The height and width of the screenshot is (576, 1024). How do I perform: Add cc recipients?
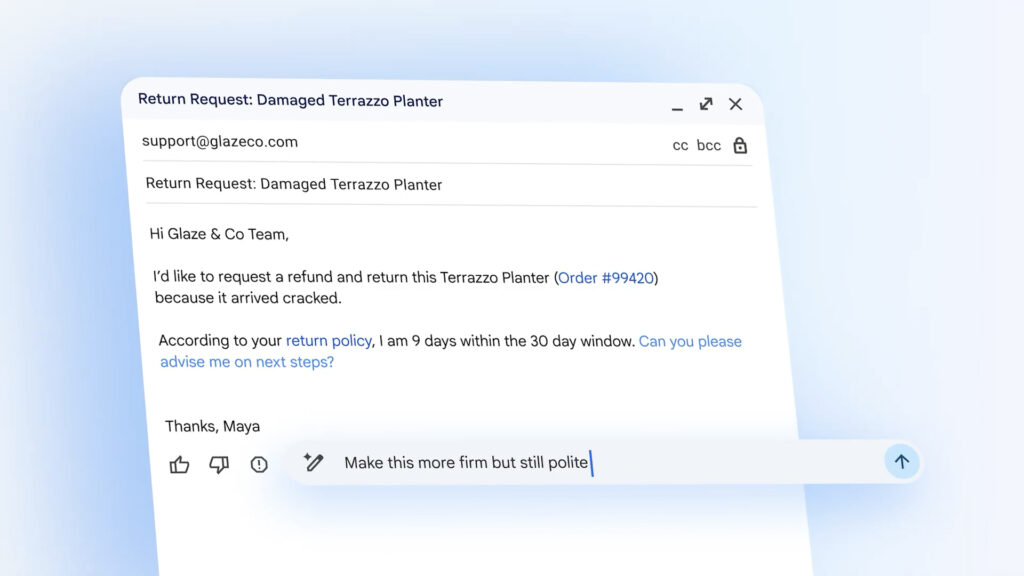click(x=680, y=145)
